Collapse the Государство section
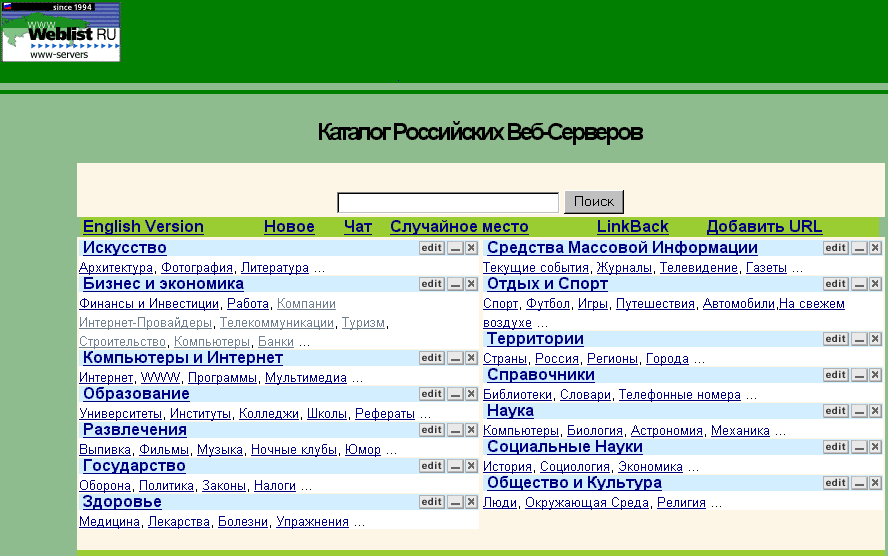Viewport: 888px width, 556px height. tap(455, 466)
